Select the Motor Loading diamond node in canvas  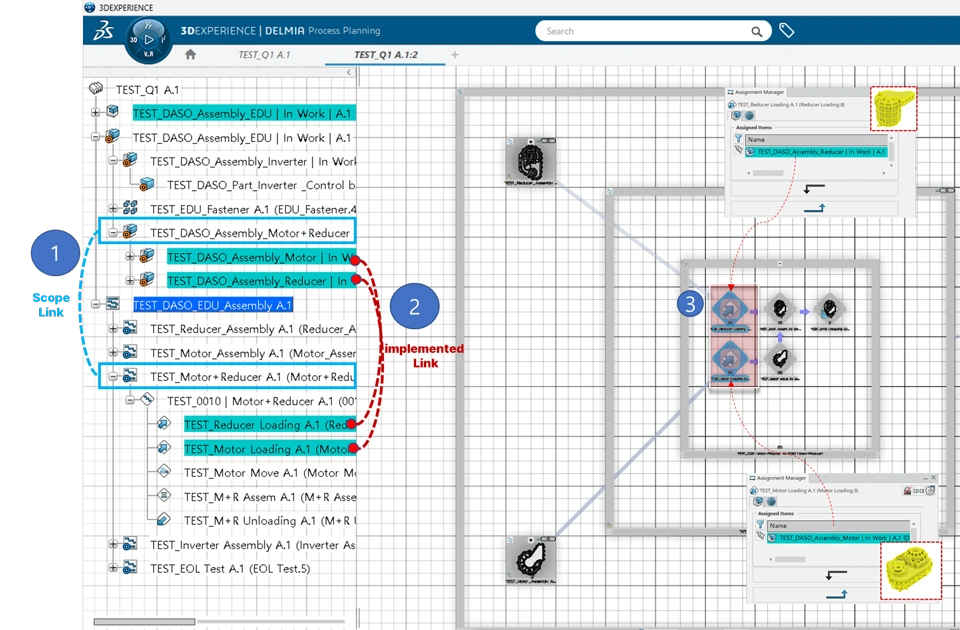pyautogui.click(x=730, y=361)
